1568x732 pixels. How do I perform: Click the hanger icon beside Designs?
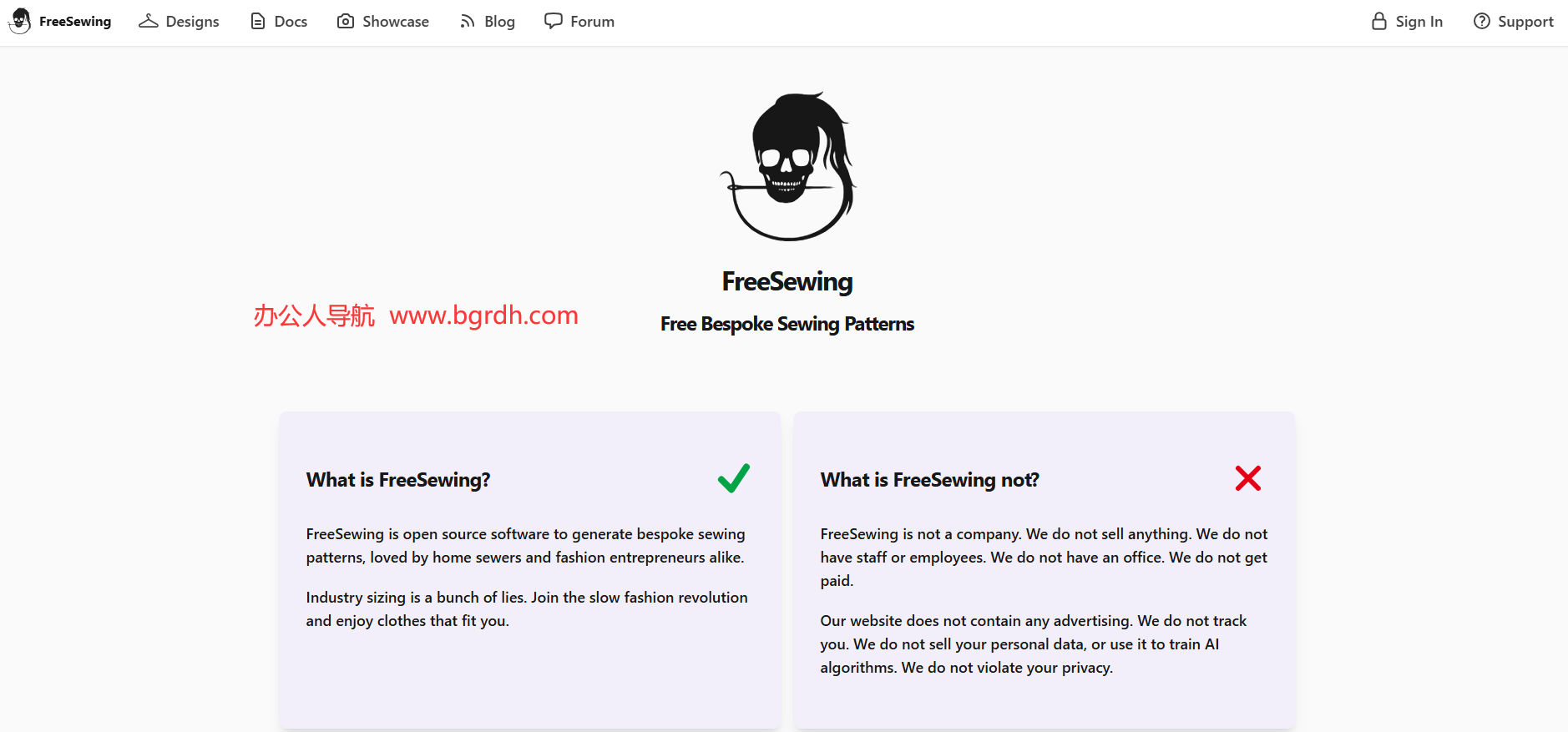pyautogui.click(x=149, y=21)
